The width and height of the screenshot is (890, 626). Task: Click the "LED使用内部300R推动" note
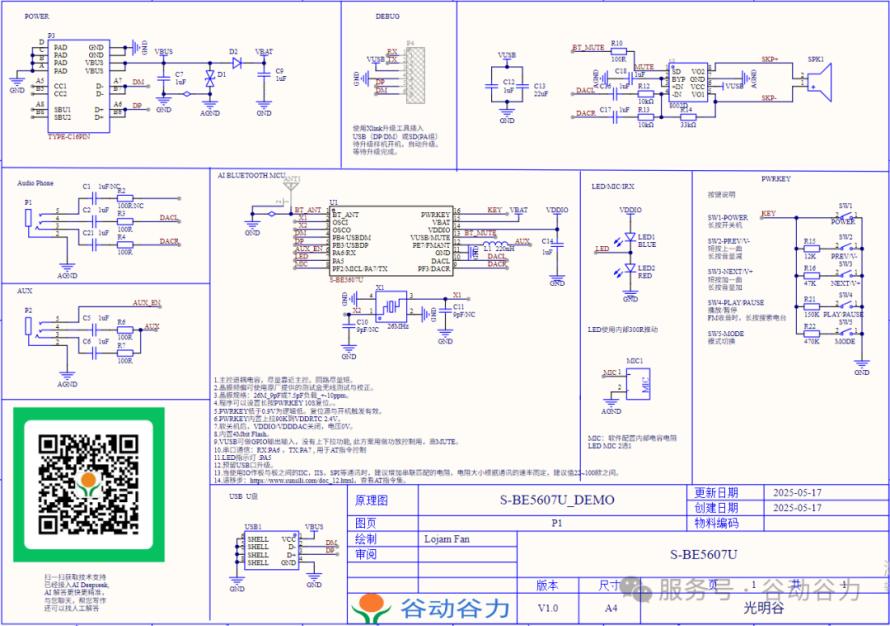pos(623,329)
